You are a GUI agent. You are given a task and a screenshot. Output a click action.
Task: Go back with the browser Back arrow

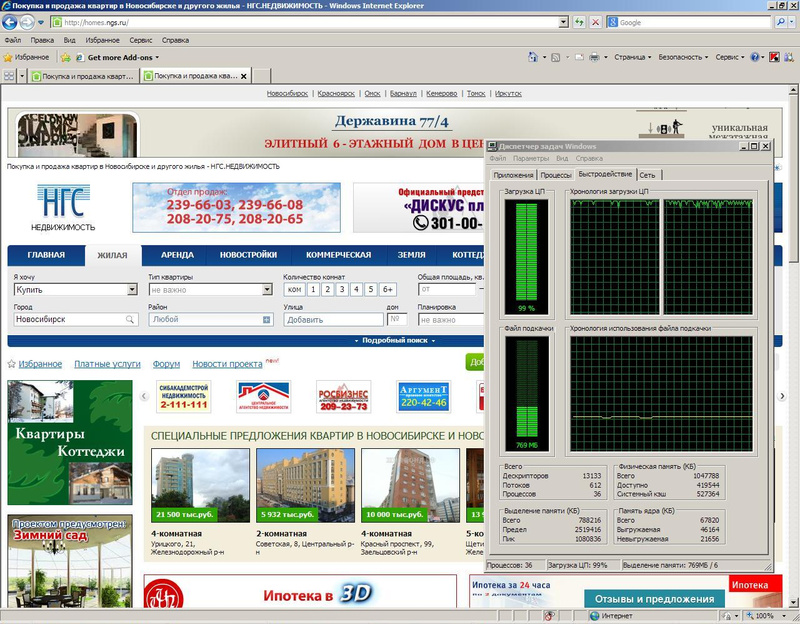click(10, 22)
